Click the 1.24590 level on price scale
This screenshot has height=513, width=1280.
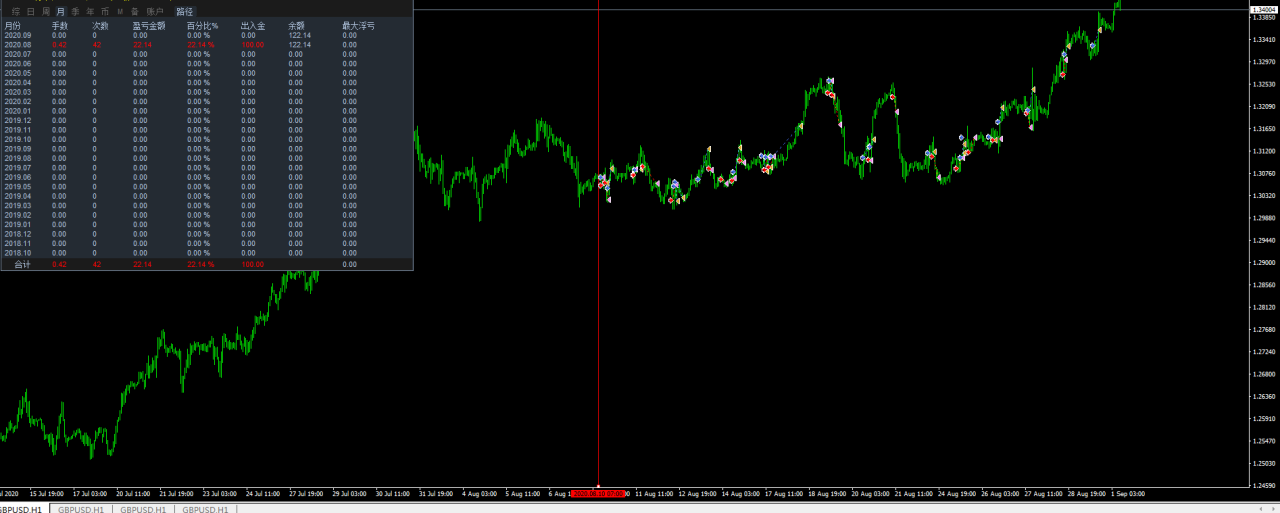click(1264, 486)
